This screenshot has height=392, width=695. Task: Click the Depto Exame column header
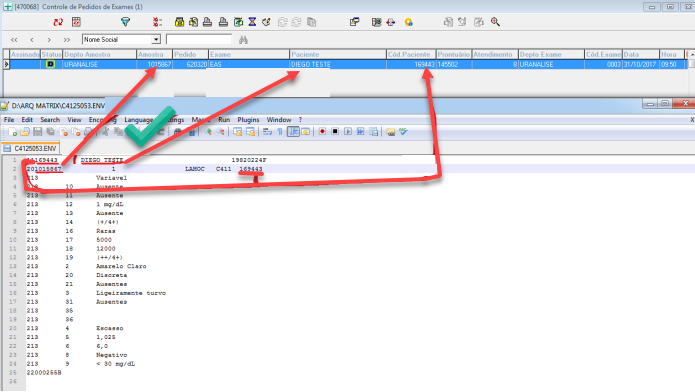tap(551, 55)
